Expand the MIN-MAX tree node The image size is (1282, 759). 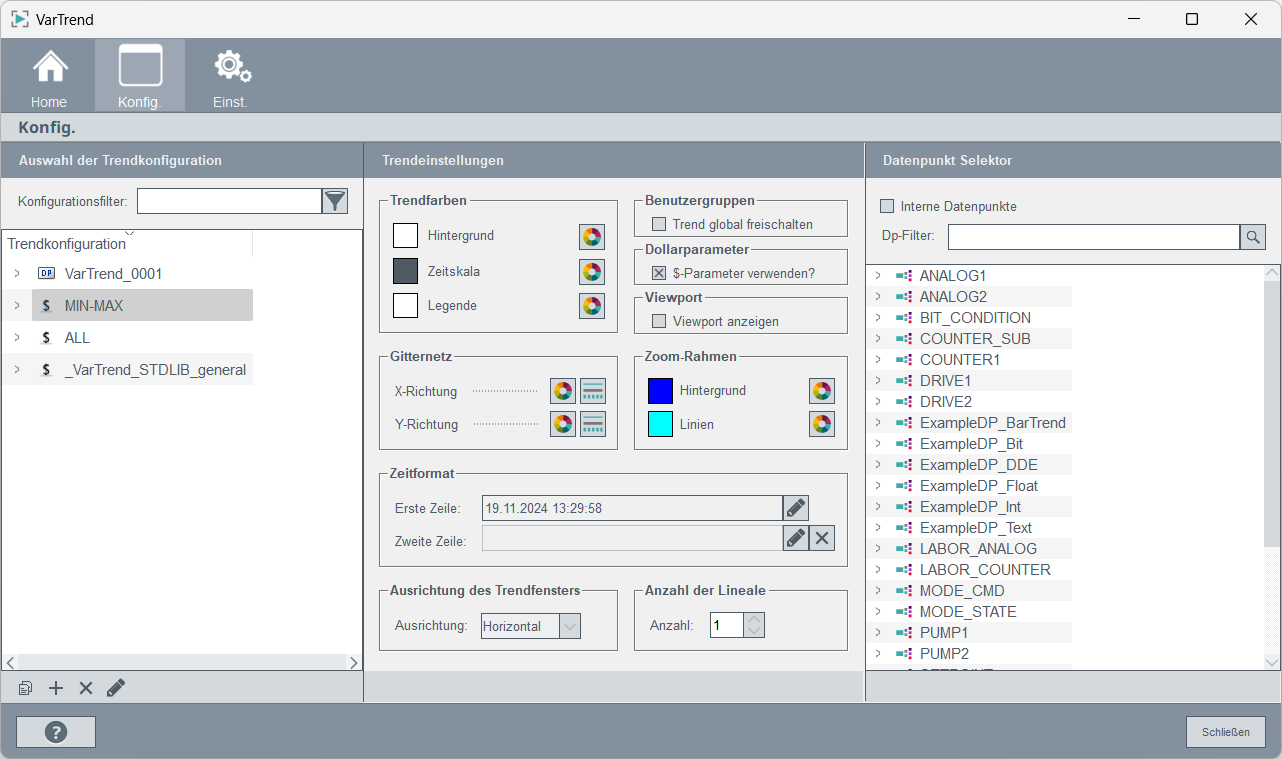click(17, 305)
